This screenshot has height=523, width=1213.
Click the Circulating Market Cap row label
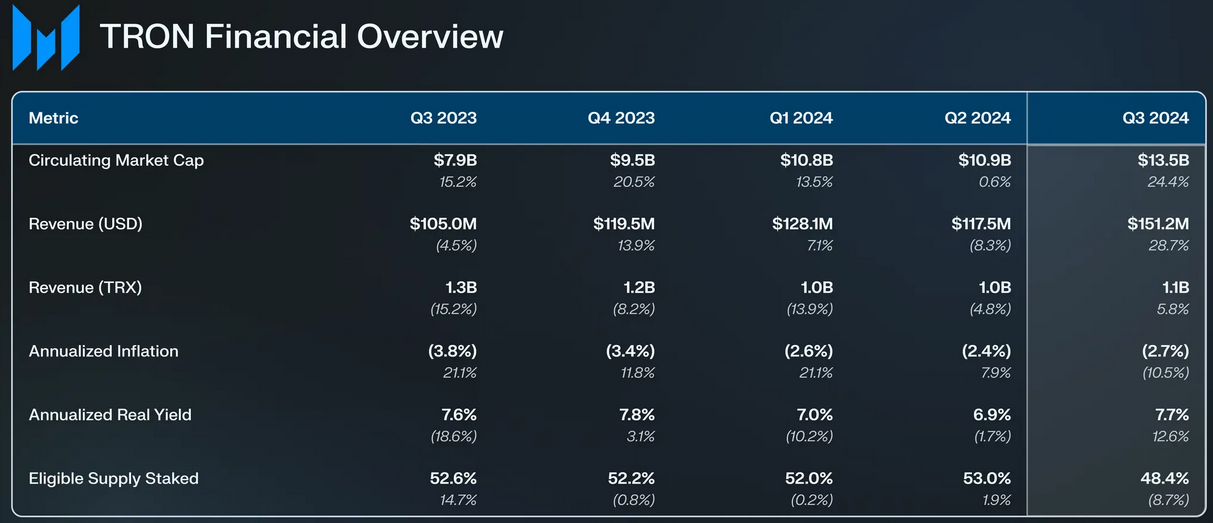(x=116, y=160)
